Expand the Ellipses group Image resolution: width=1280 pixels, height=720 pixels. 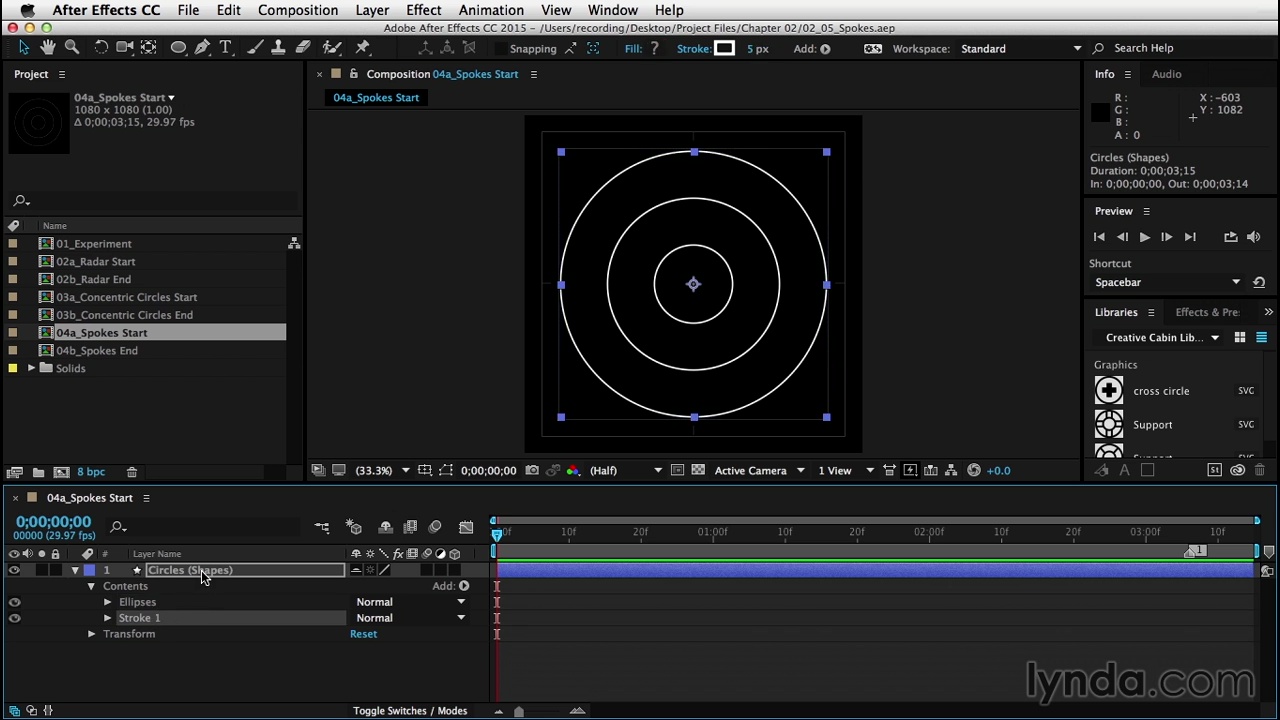107,602
